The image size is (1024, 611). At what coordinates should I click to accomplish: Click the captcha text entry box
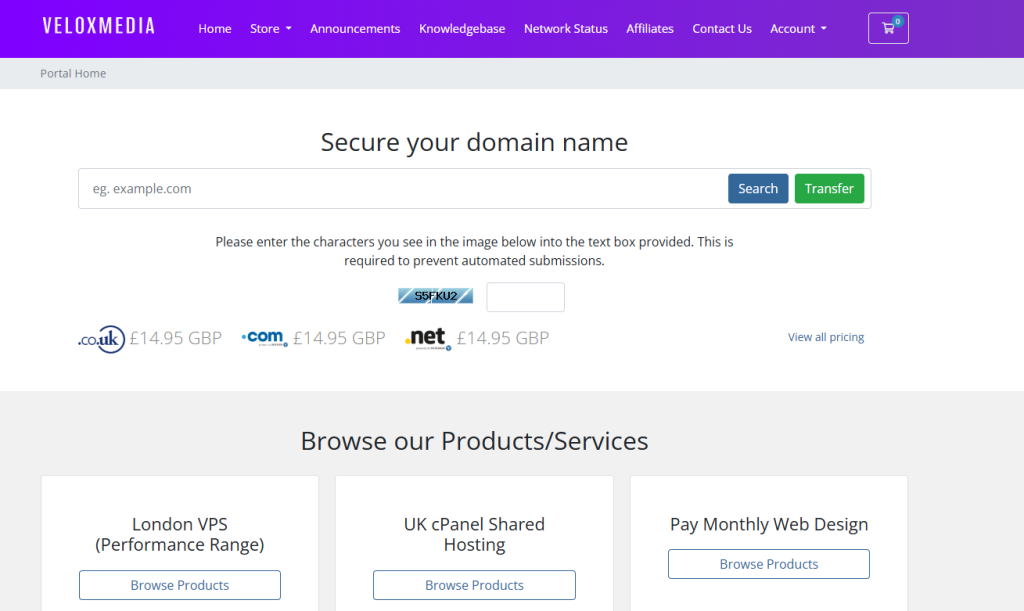point(525,297)
